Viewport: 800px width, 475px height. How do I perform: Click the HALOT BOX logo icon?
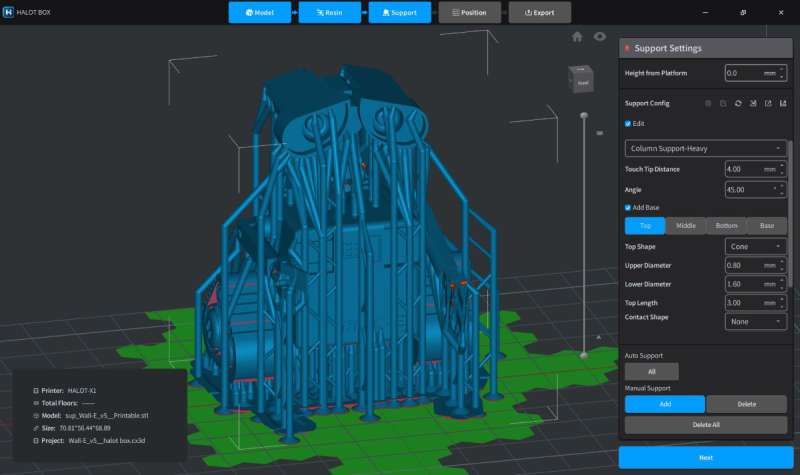point(8,12)
